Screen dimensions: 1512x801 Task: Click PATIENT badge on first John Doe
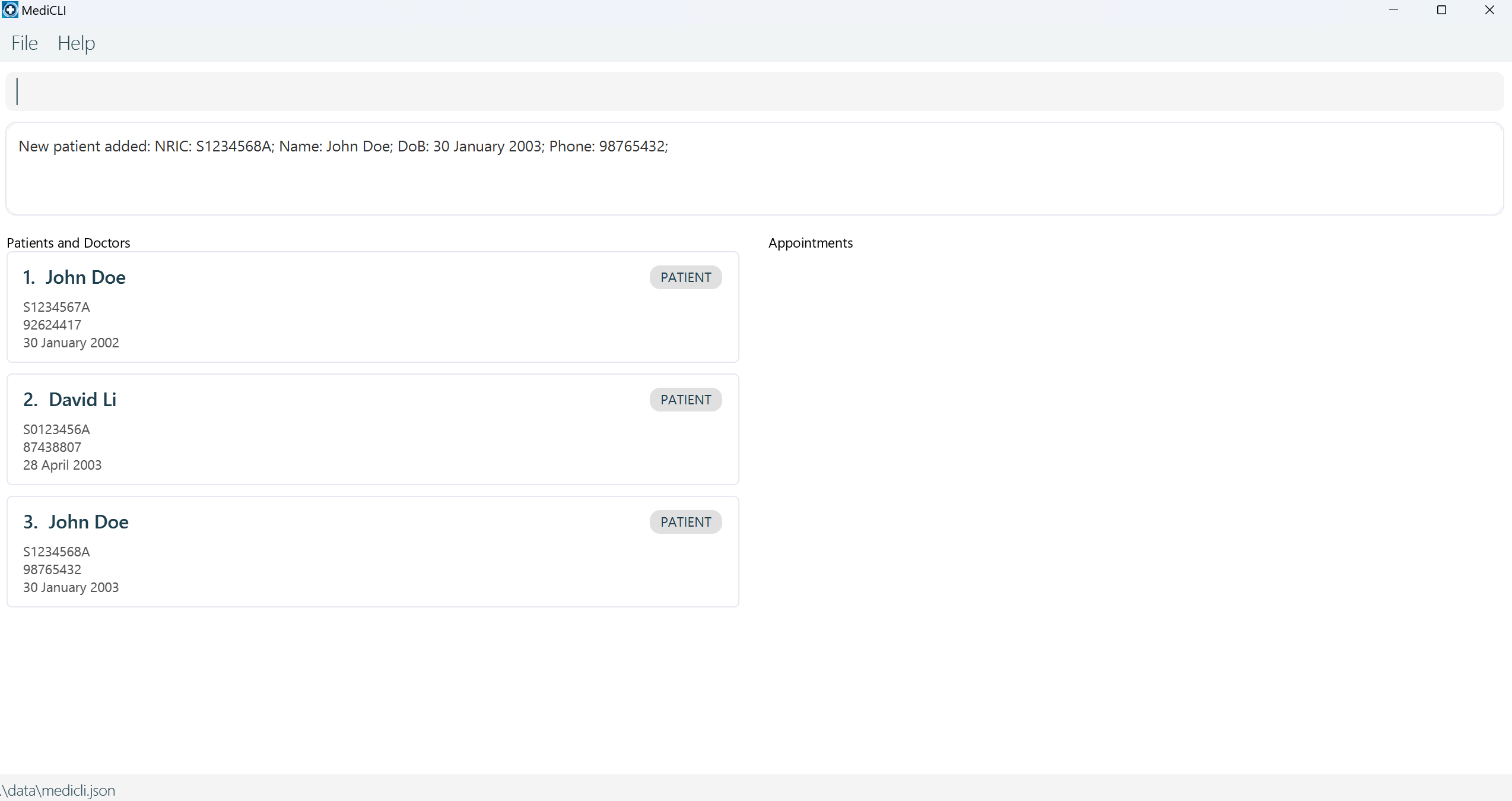pyautogui.click(x=685, y=277)
